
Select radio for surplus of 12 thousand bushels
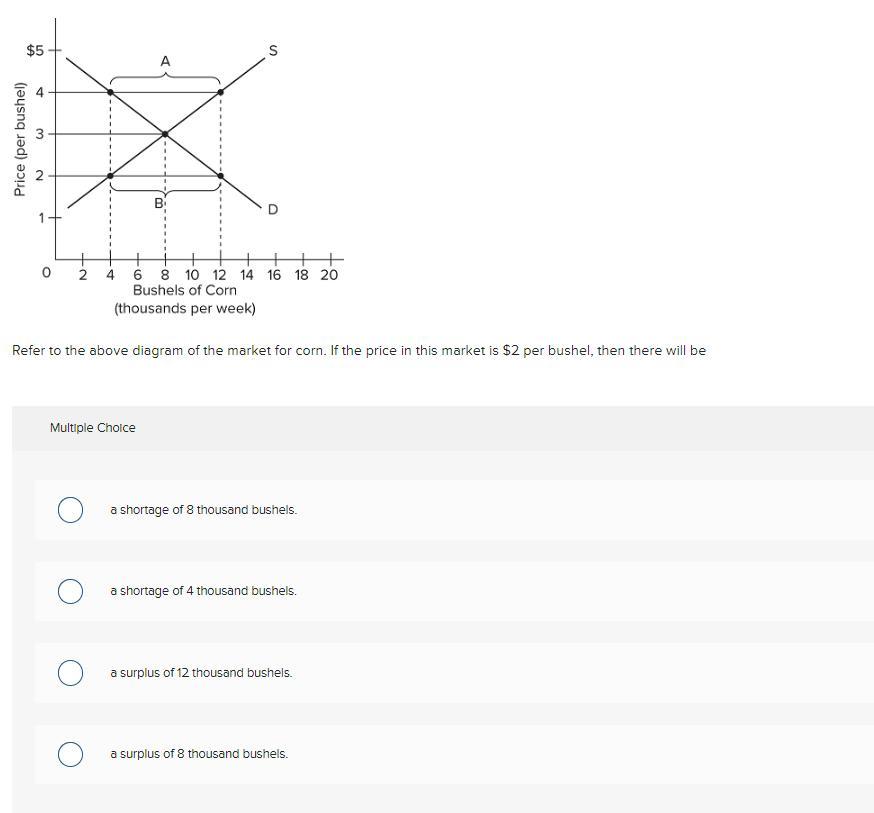click(70, 673)
